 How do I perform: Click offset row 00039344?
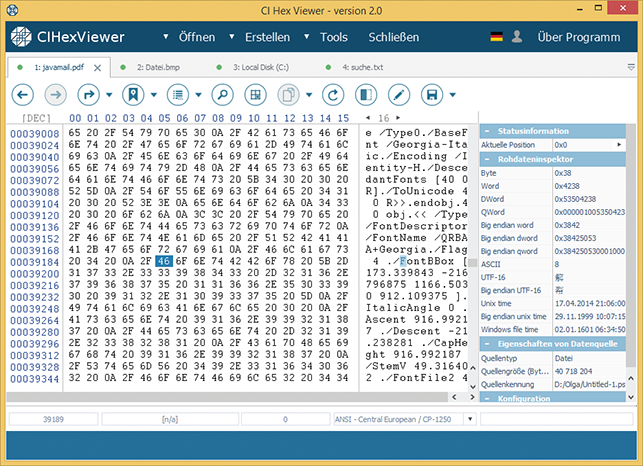tap(34, 379)
